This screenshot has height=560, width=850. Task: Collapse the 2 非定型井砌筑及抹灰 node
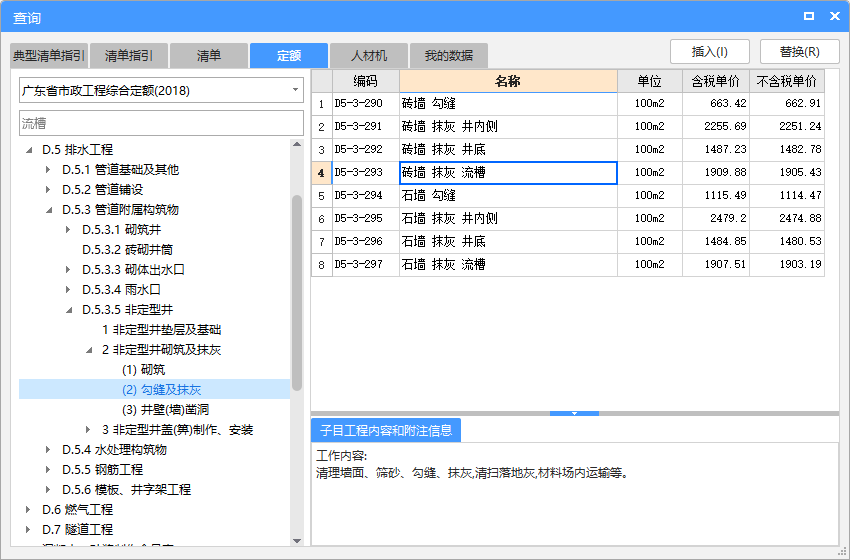[89, 350]
